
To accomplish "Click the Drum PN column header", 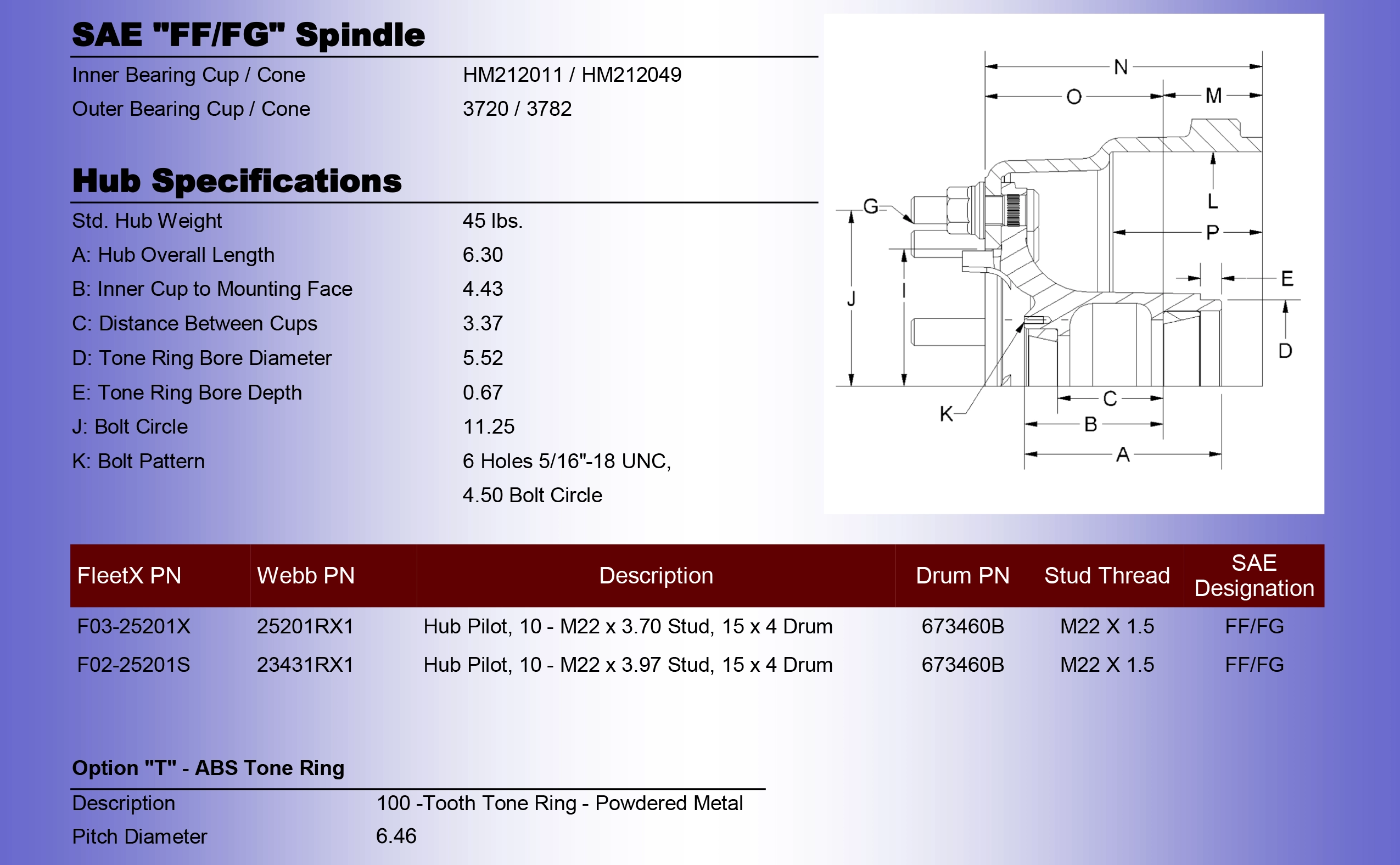I will 962,576.
